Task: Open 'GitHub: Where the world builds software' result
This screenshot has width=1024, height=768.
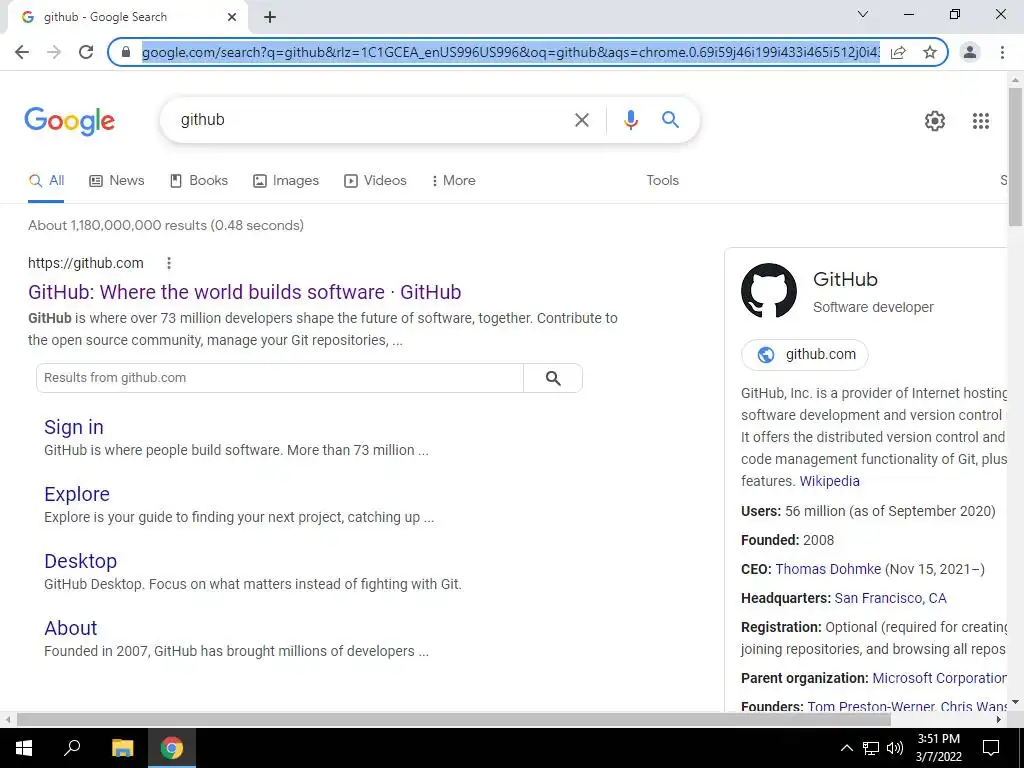Action: (x=244, y=292)
